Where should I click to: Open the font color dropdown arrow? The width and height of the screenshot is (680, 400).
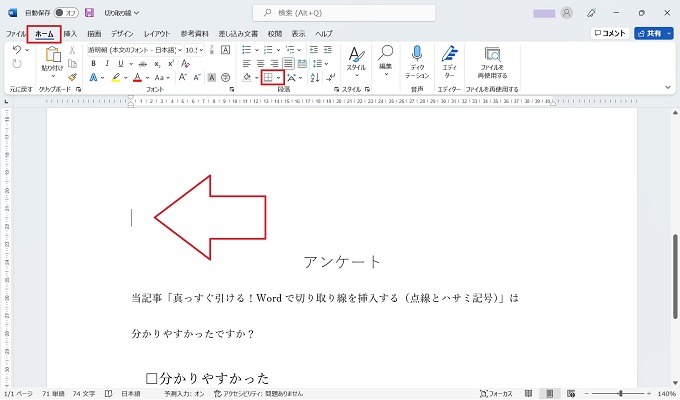[x=147, y=78]
